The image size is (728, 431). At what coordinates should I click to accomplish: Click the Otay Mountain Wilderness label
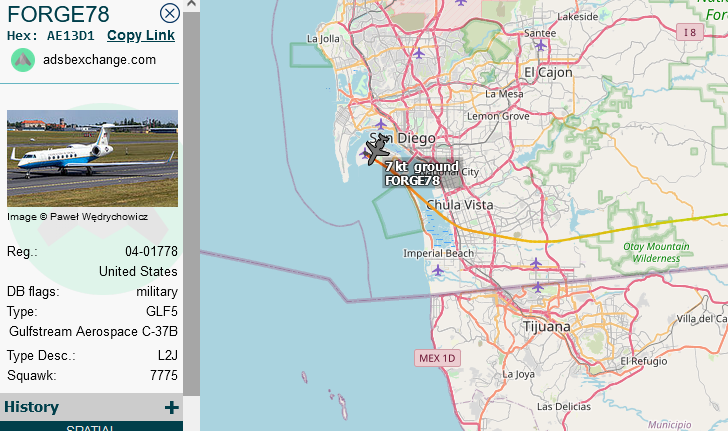[x=656, y=252]
